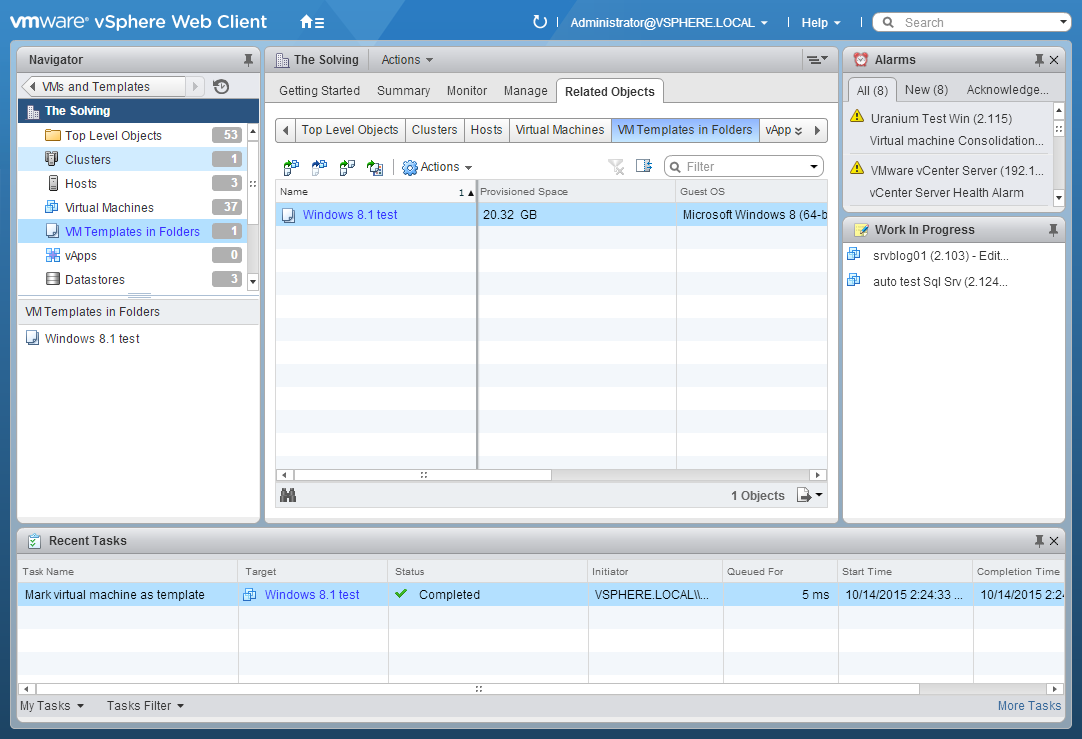Expand the Filter field dropdown arrow
This screenshot has width=1082, height=739.
pos(814,166)
